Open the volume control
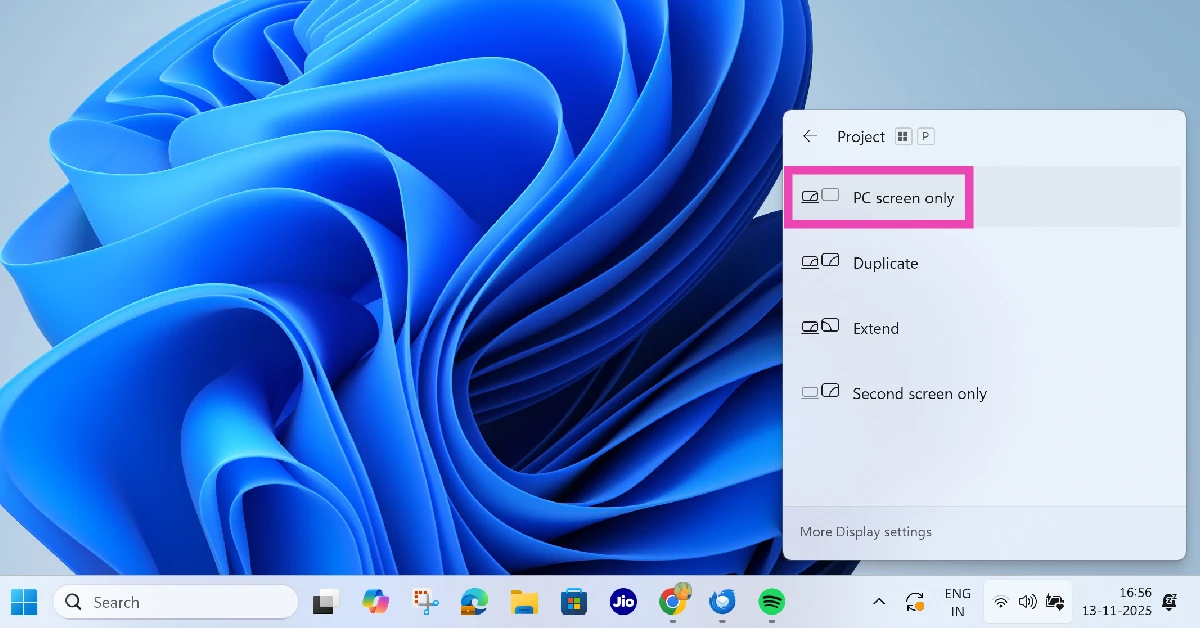The height and width of the screenshot is (628, 1200). tap(1027, 601)
